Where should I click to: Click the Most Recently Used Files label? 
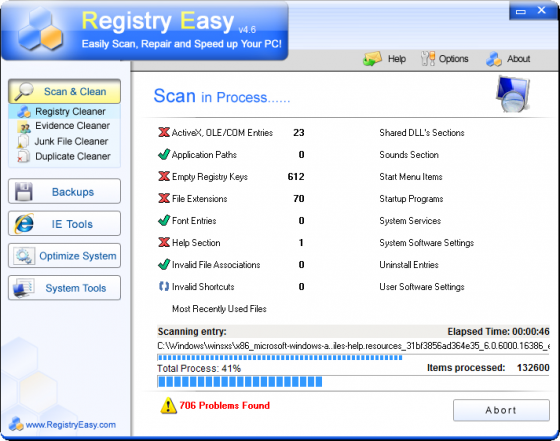pos(219,309)
